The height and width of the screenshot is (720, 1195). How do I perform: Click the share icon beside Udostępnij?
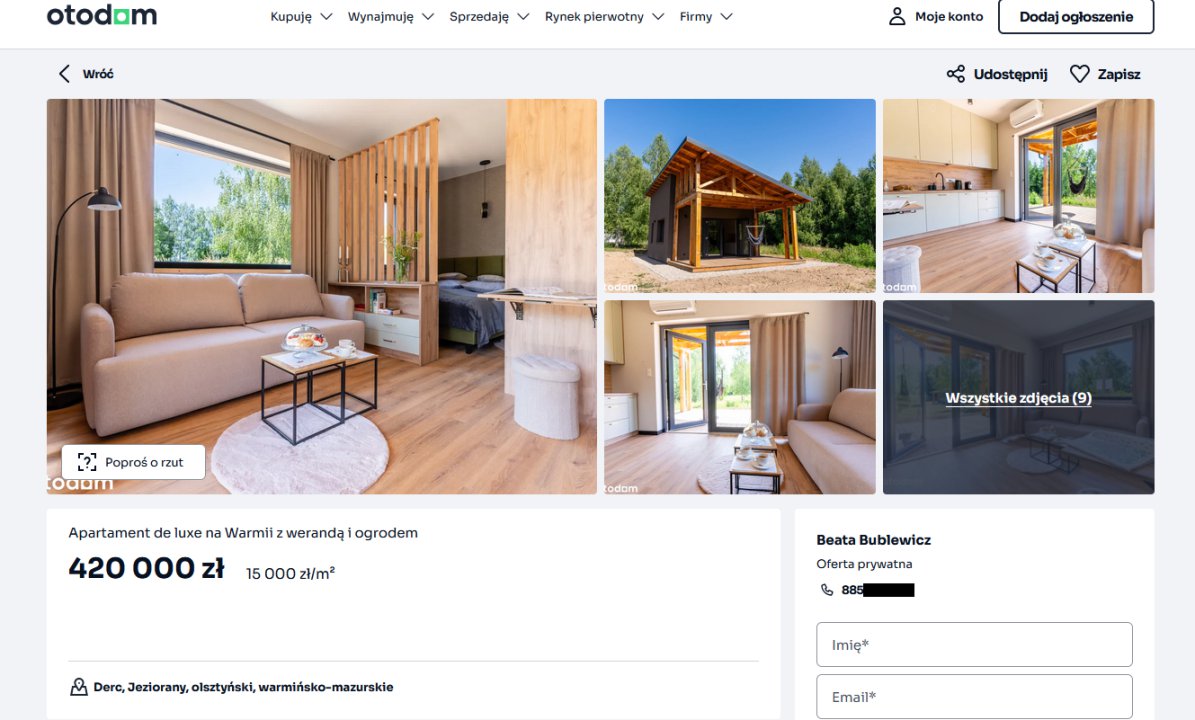[x=956, y=74]
